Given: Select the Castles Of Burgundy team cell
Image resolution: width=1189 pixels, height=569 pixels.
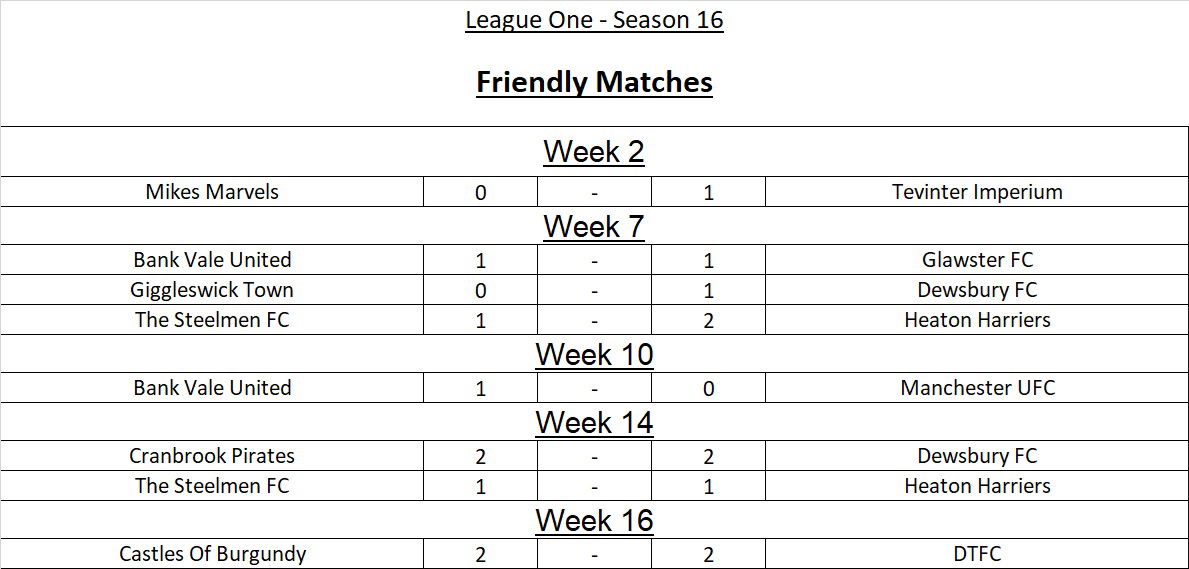Looking at the screenshot, I should pos(212,554).
